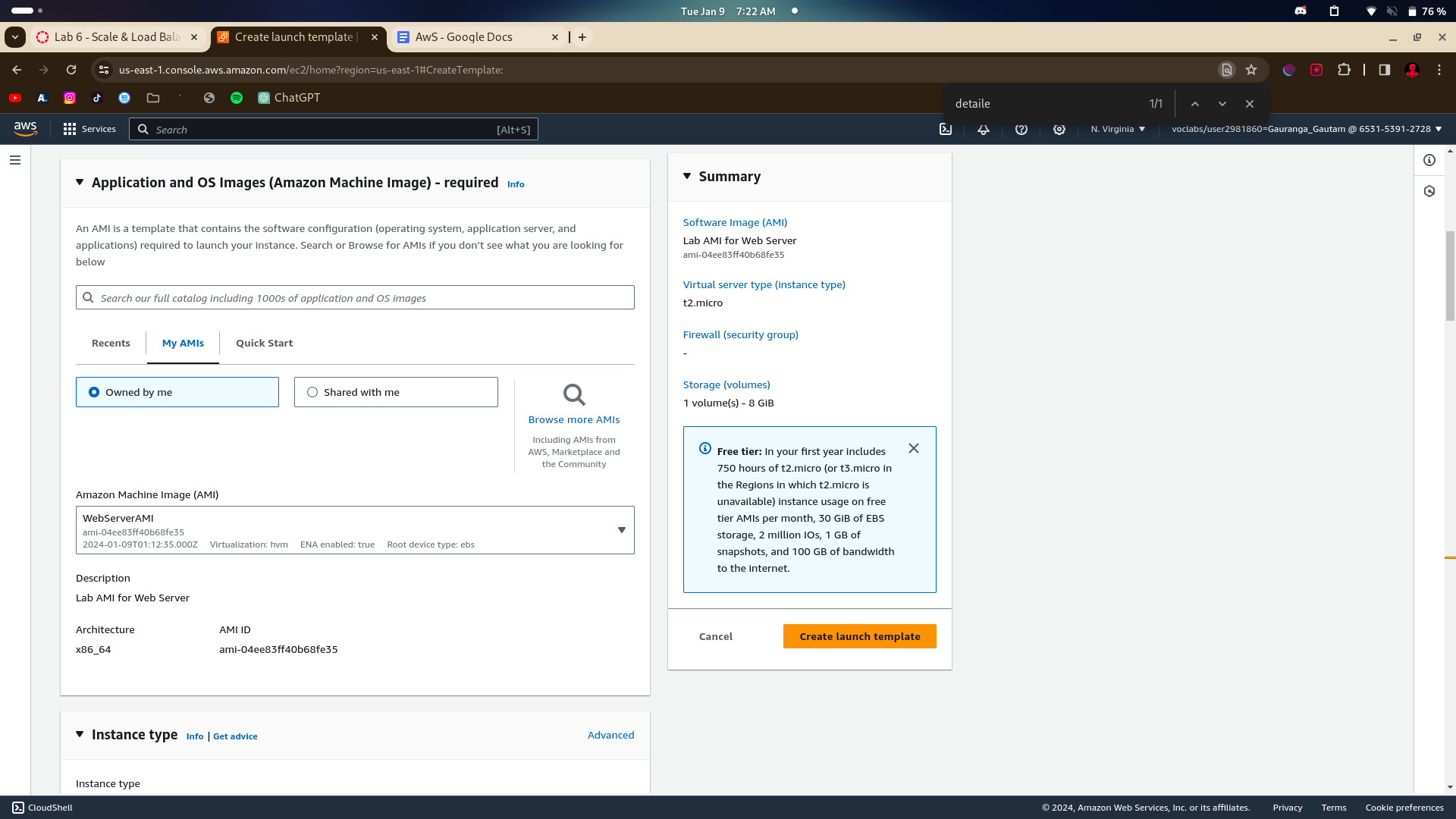The width and height of the screenshot is (1456, 819).
Task: Click the AMI catalog search field
Action: pyautogui.click(x=355, y=298)
